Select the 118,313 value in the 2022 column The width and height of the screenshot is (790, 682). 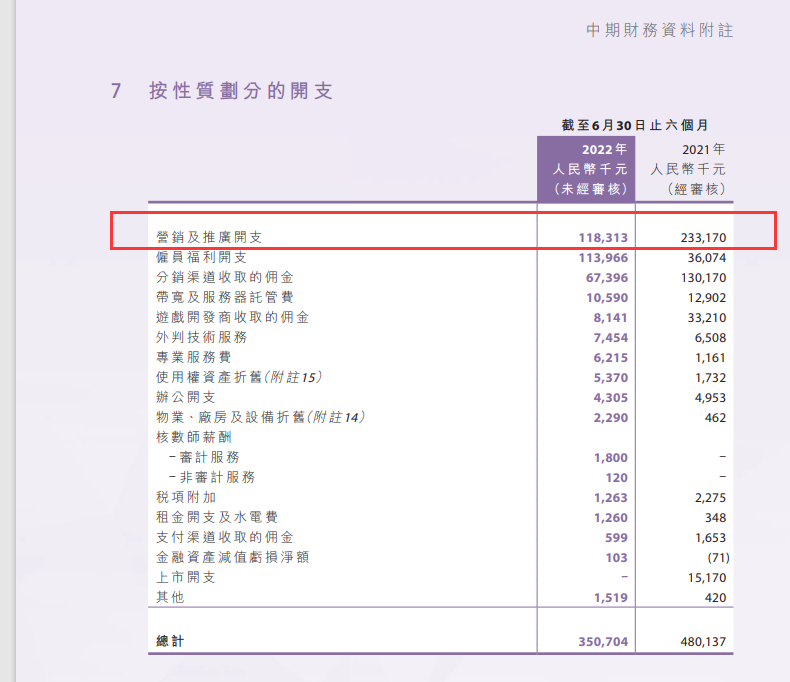(603, 238)
